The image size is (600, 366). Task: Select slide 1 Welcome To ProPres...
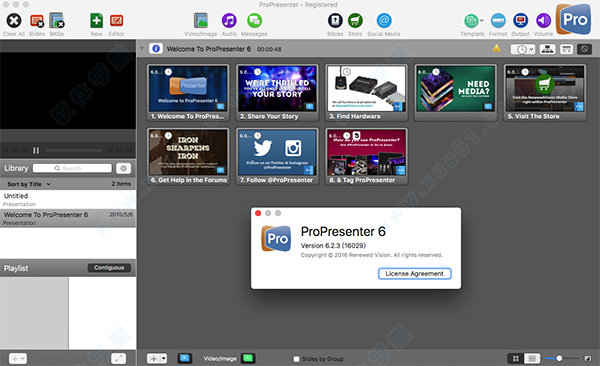[188, 93]
